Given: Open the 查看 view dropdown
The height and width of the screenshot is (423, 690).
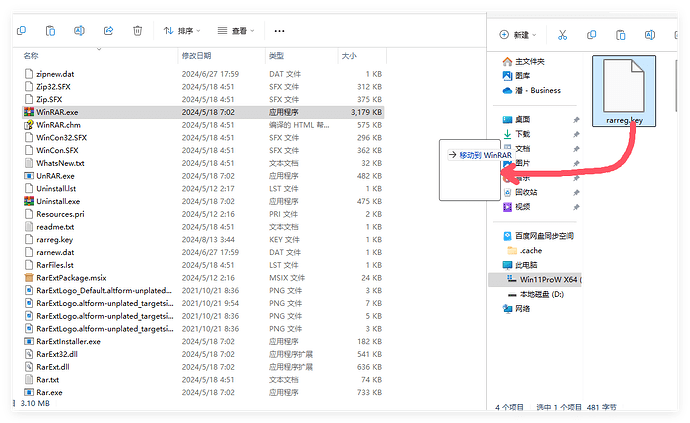Looking at the screenshot, I should click(x=236, y=30).
